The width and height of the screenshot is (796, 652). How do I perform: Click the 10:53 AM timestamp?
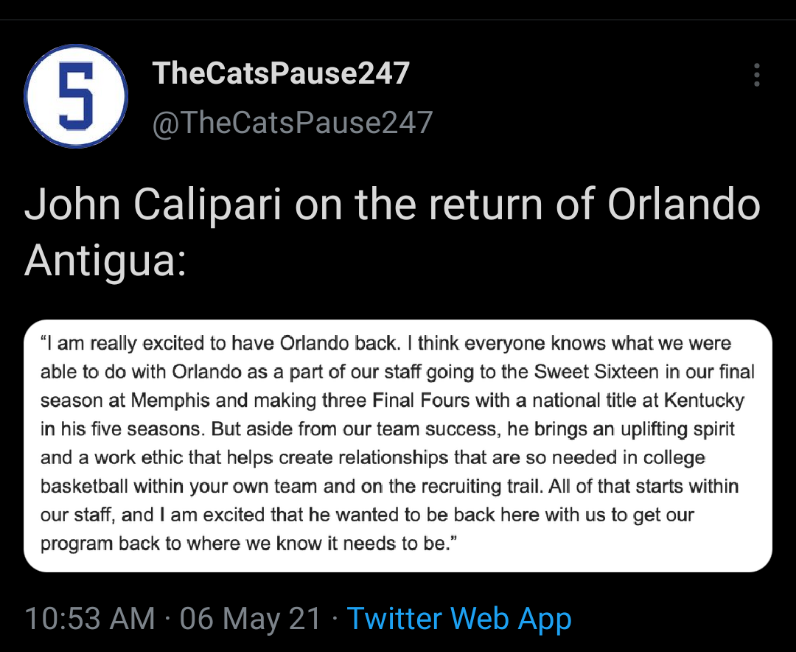point(90,618)
